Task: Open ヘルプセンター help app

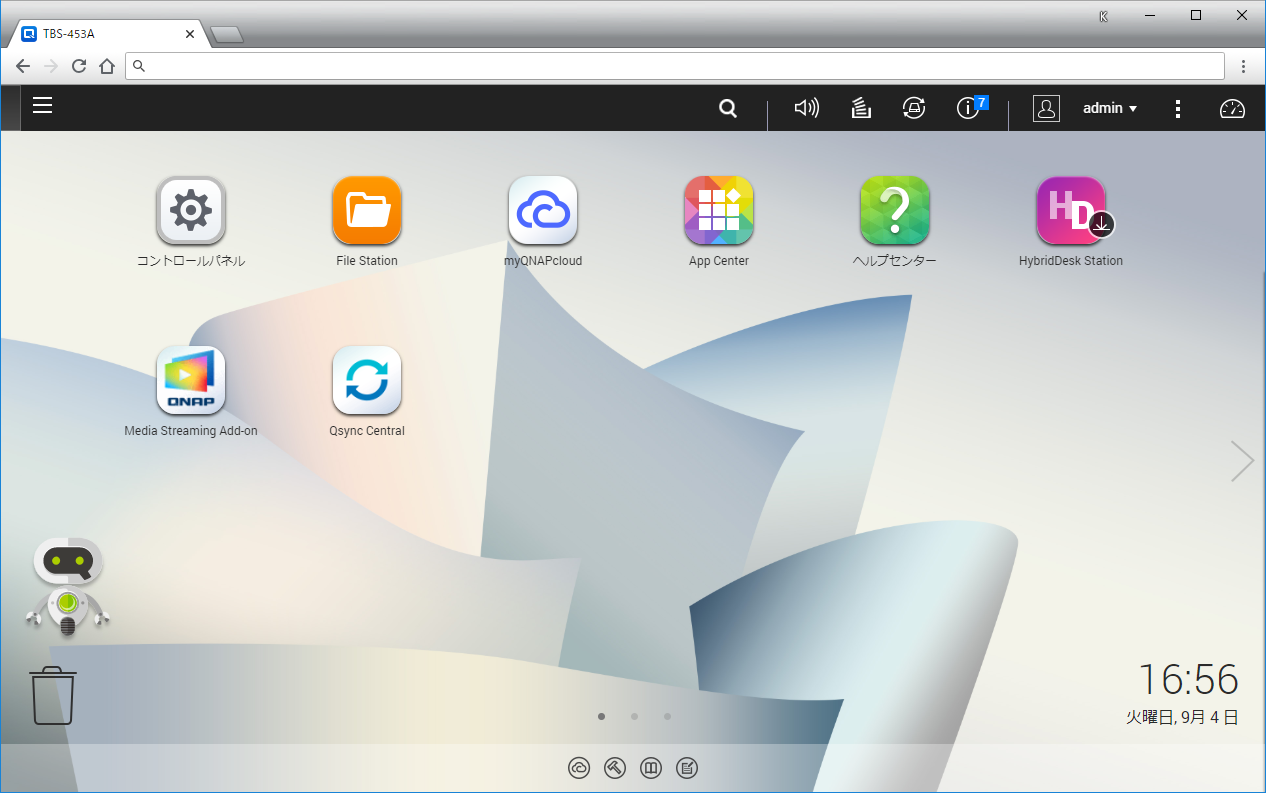Action: coord(895,211)
